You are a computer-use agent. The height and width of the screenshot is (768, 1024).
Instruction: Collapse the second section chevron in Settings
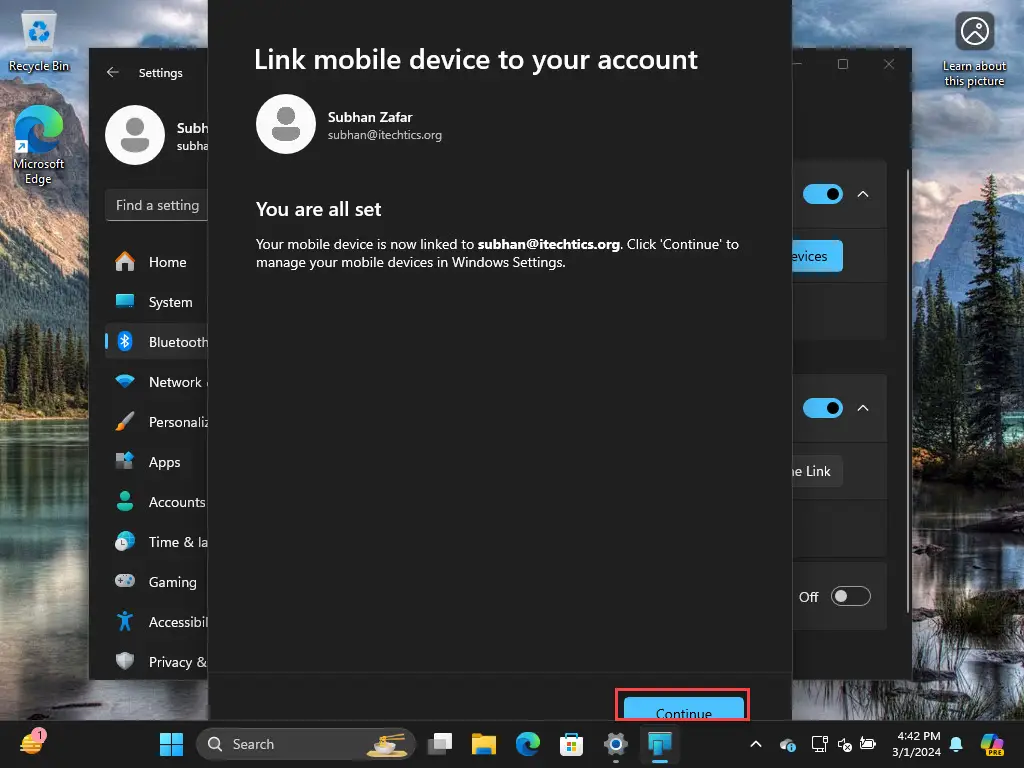click(x=863, y=408)
